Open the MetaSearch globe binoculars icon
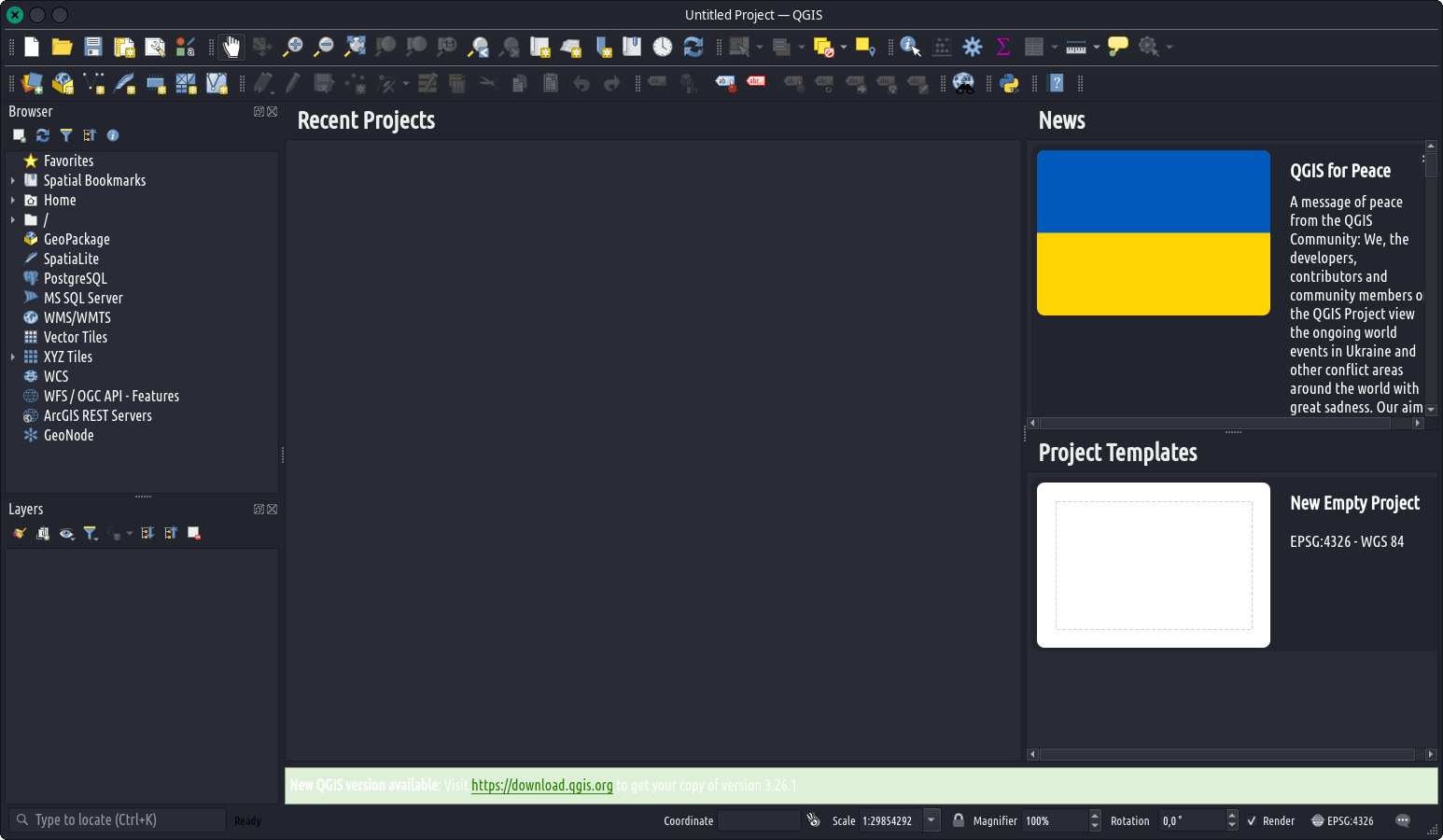Screen dimensions: 1443x840 coord(963,83)
